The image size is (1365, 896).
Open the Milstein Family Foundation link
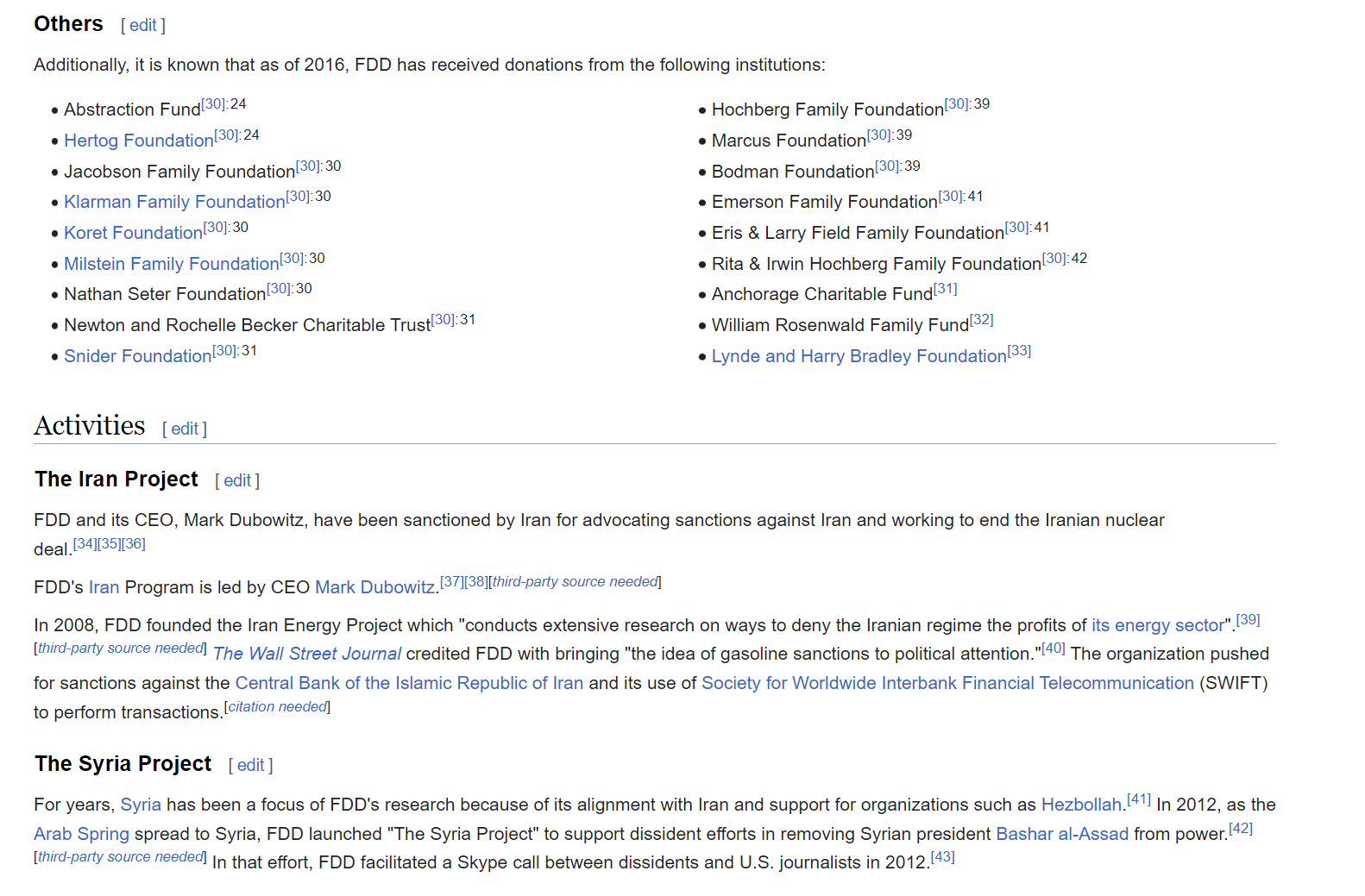171,264
